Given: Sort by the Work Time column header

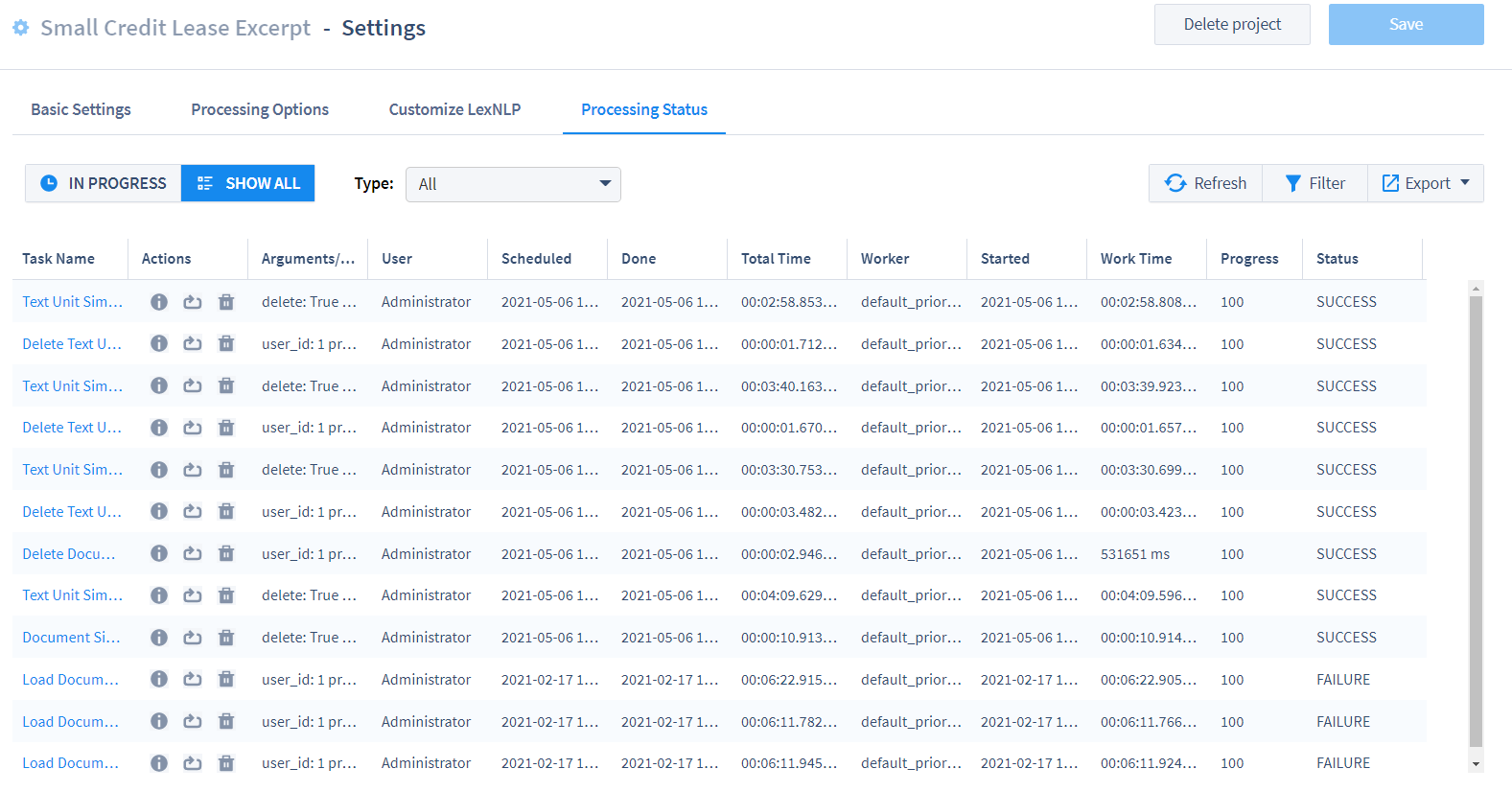Looking at the screenshot, I should pos(1136,259).
